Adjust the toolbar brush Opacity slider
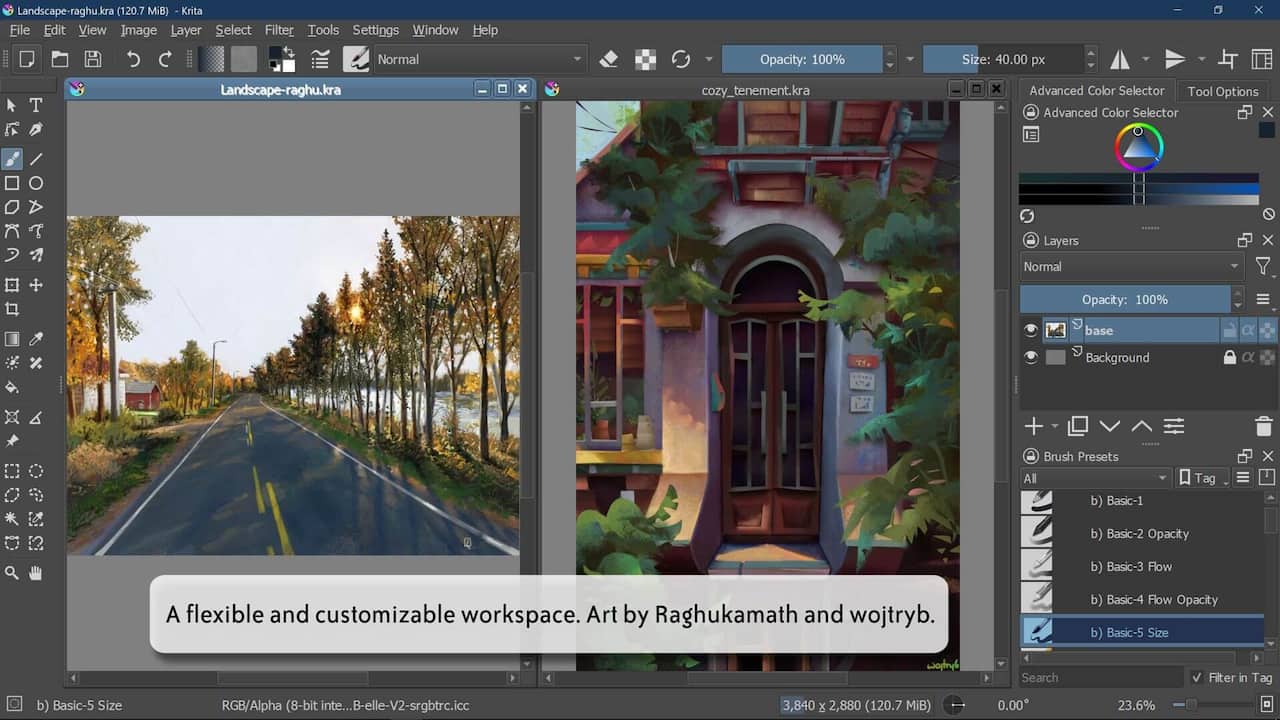The width and height of the screenshot is (1280, 720). point(802,59)
